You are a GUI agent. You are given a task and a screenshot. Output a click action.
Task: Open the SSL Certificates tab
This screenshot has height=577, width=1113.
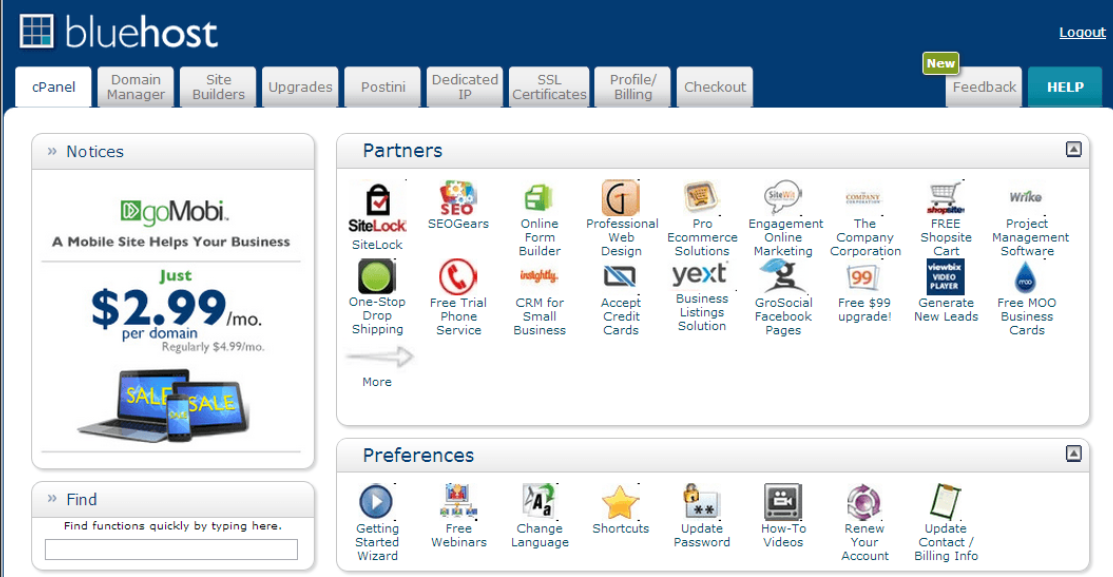[x=548, y=87]
